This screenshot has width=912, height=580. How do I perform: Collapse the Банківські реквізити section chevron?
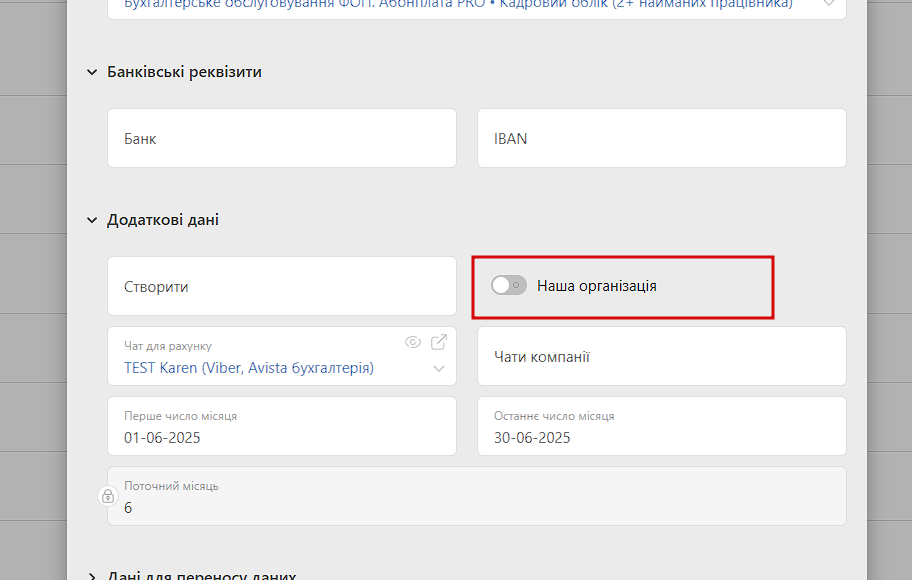[92, 72]
